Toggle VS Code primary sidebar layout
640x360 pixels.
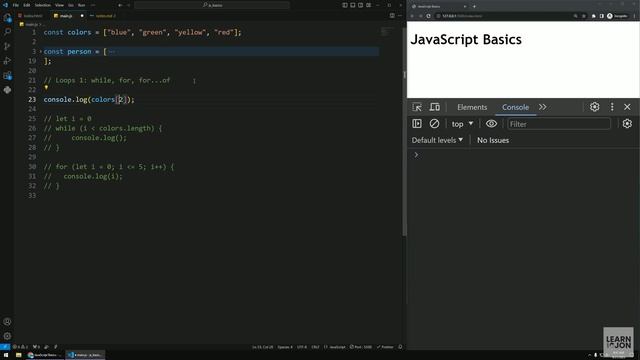click(x=345, y=5)
